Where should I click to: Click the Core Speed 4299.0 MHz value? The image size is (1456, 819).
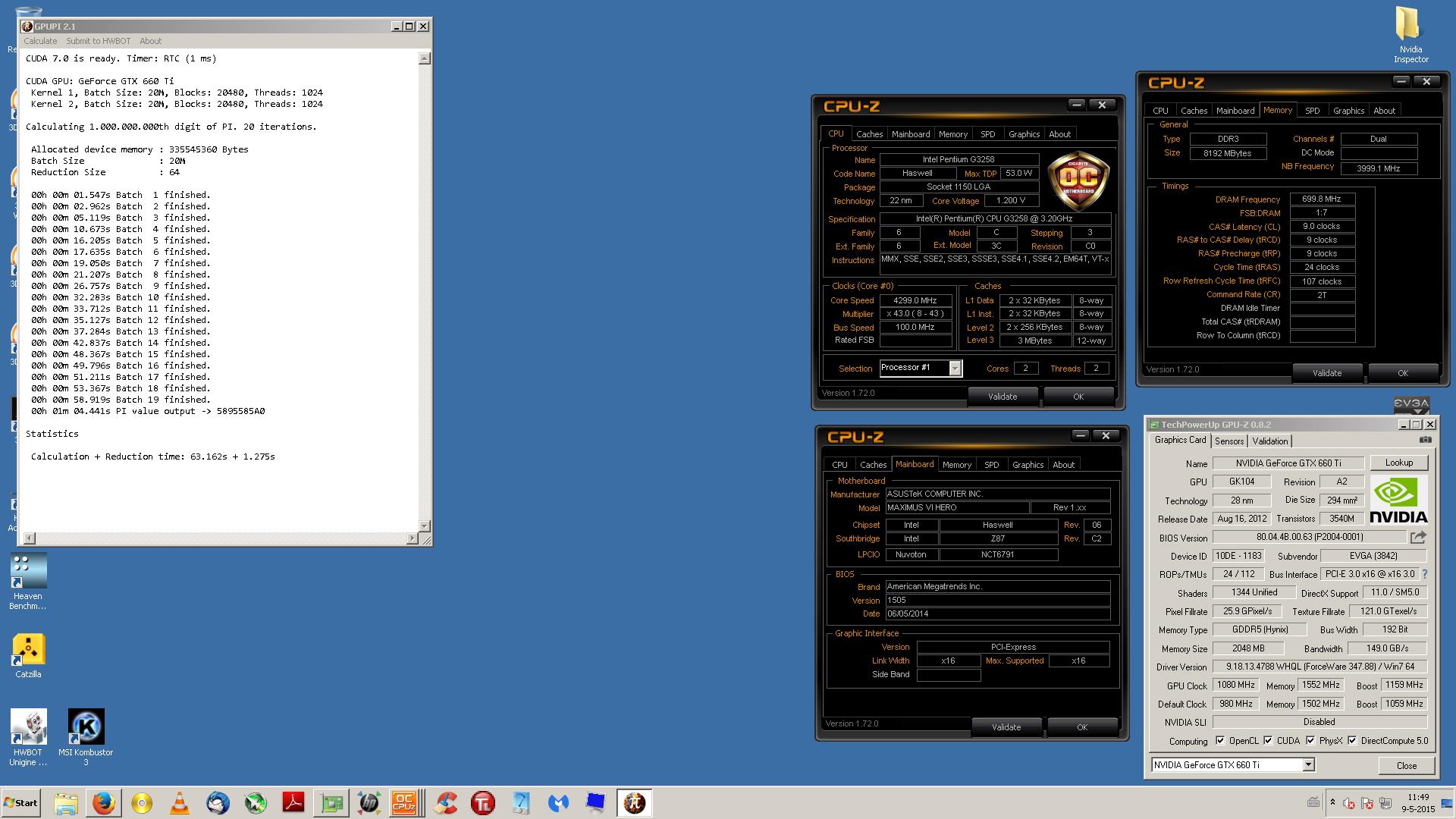click(x=915, y=300)
